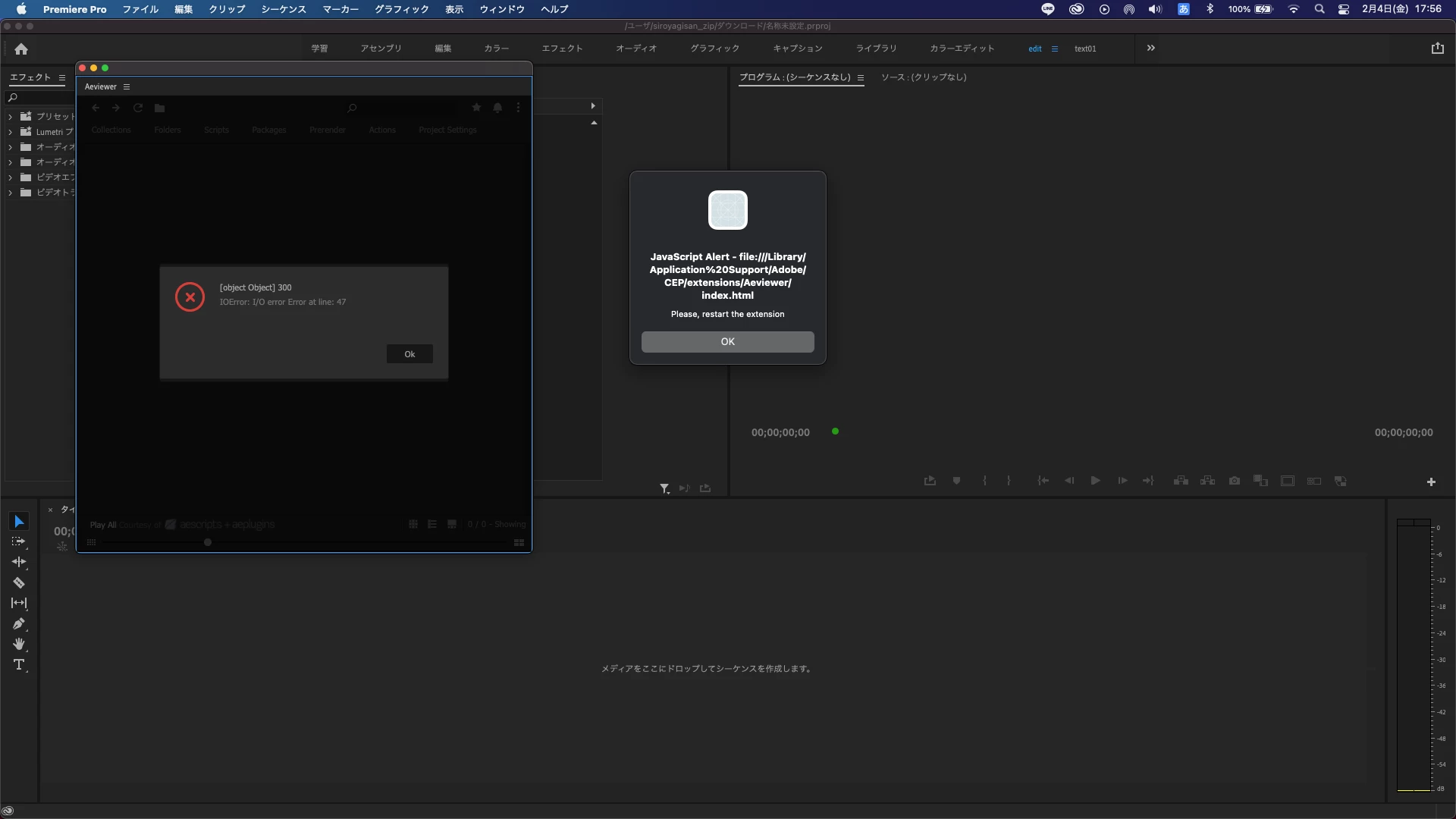The image size is (1456, 819).
Task: Open the シーケンス menu
Action: point(283,9)
